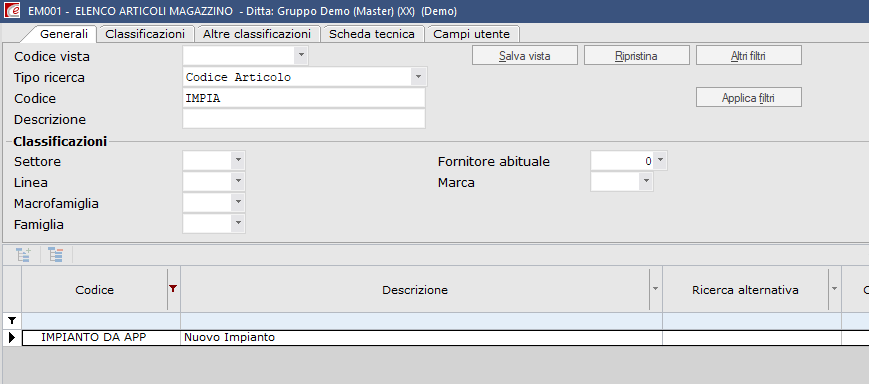Click the filter row cell under Codice
This screenshot has height=384, width=869.
[101, 321]
